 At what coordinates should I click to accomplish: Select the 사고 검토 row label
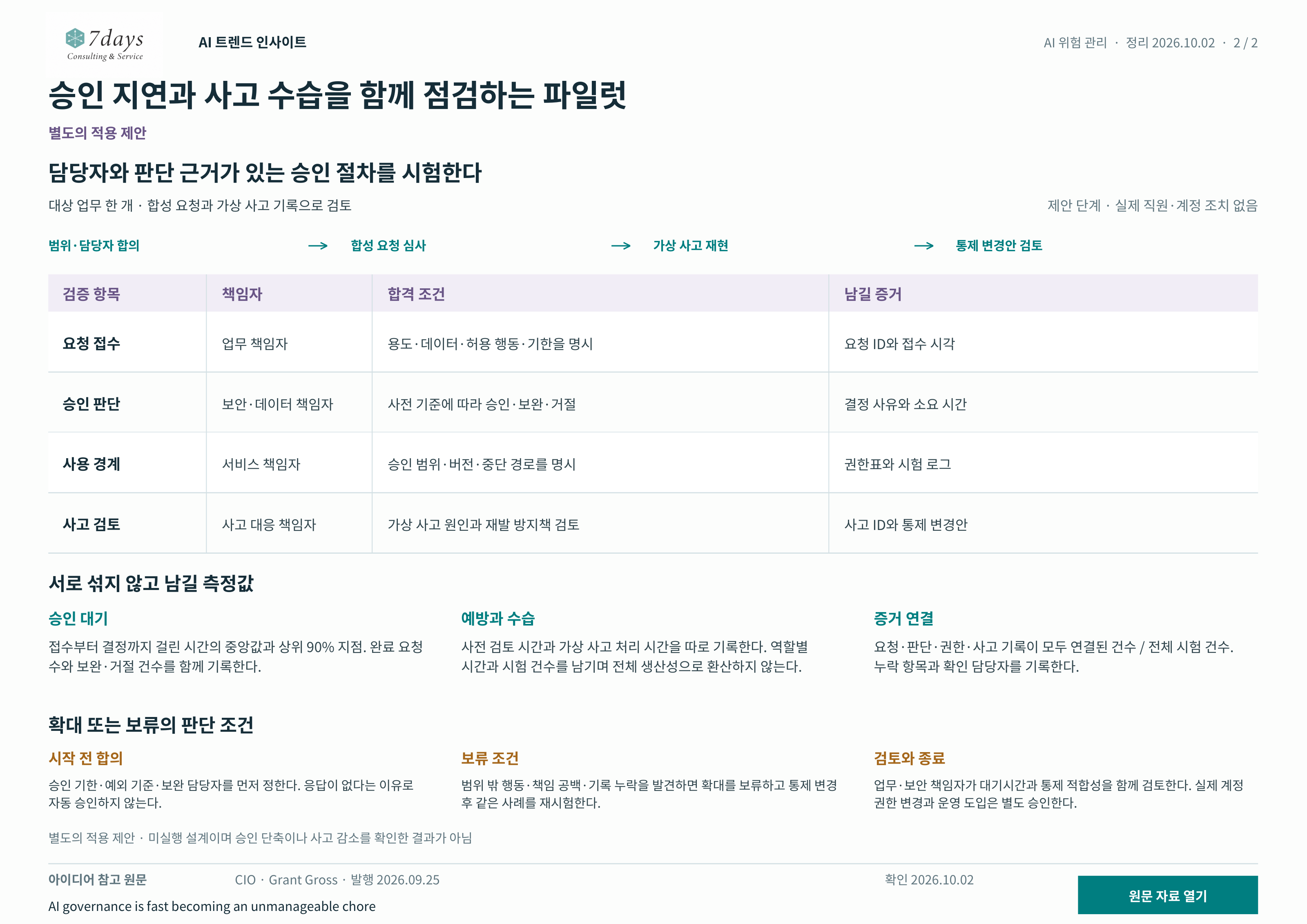[91, 525]
